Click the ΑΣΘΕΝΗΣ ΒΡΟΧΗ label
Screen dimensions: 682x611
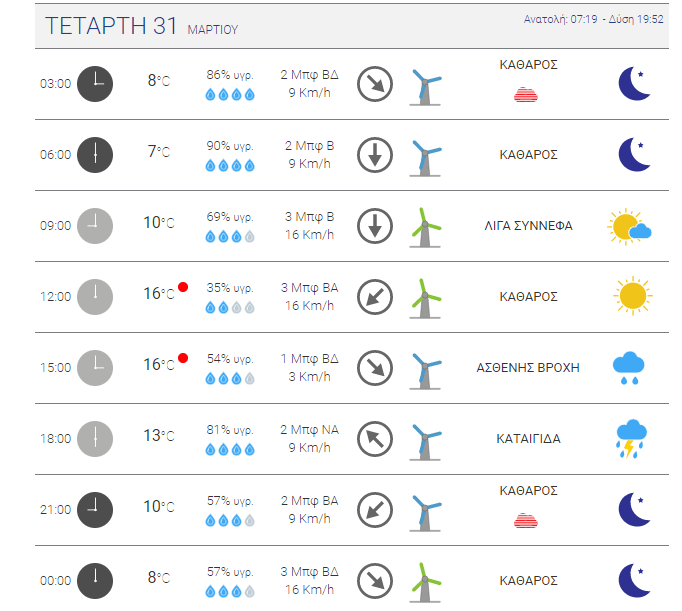pos(528,368)
